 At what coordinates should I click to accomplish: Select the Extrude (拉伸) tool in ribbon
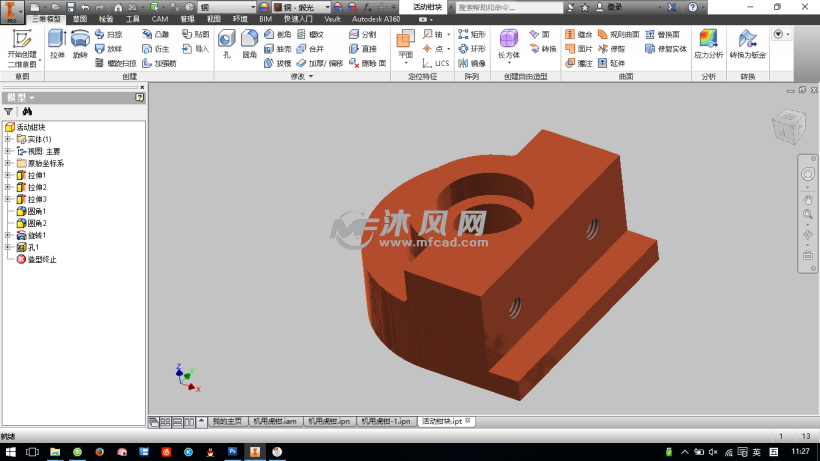[57, 43]
